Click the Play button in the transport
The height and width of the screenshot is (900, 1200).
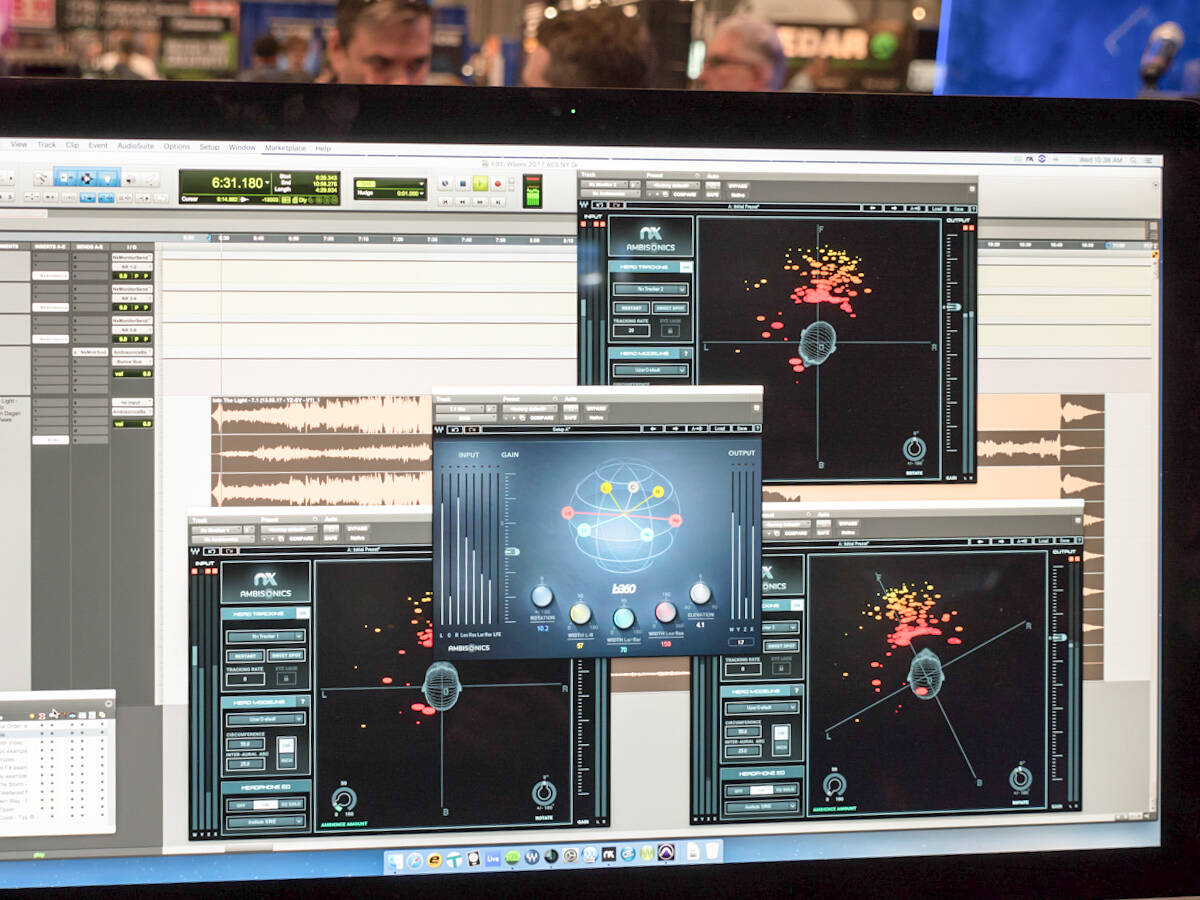(x=480, y=184)
